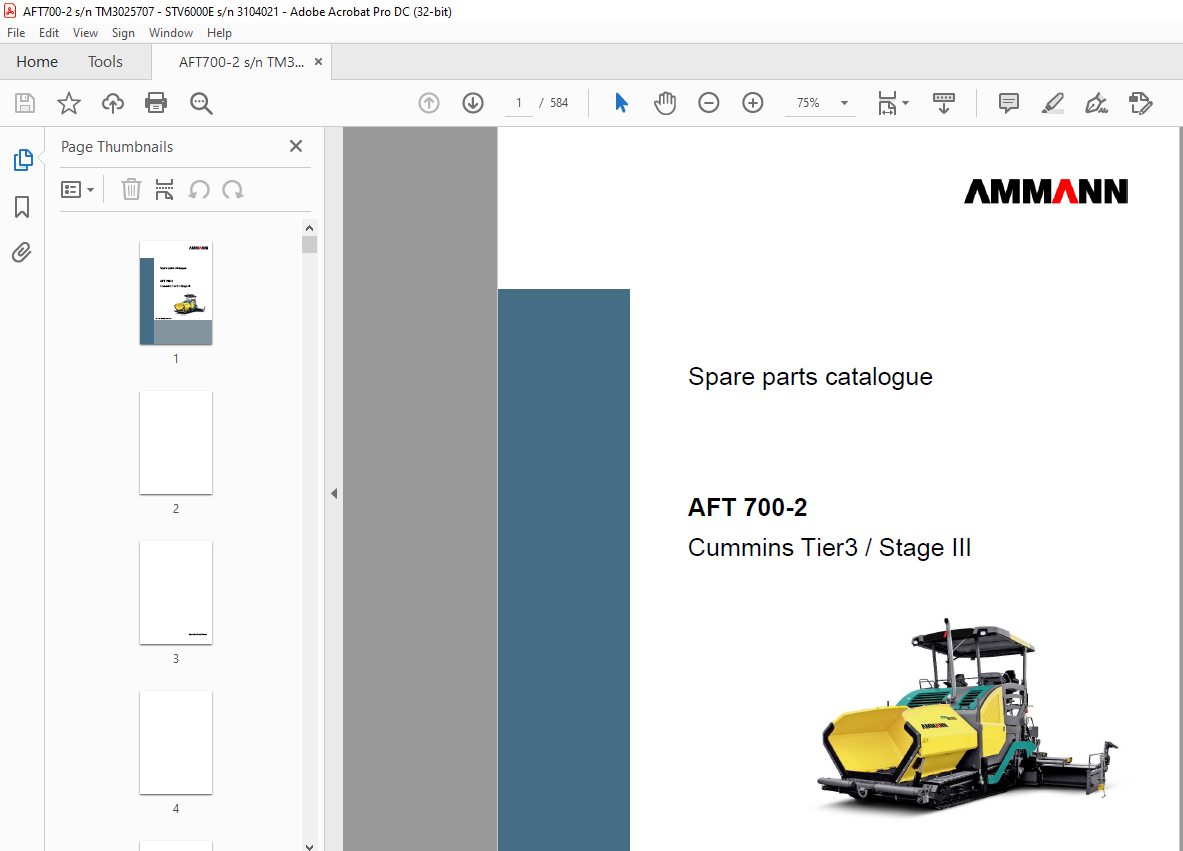Click the Ammann logo on page

(1046, 191)
